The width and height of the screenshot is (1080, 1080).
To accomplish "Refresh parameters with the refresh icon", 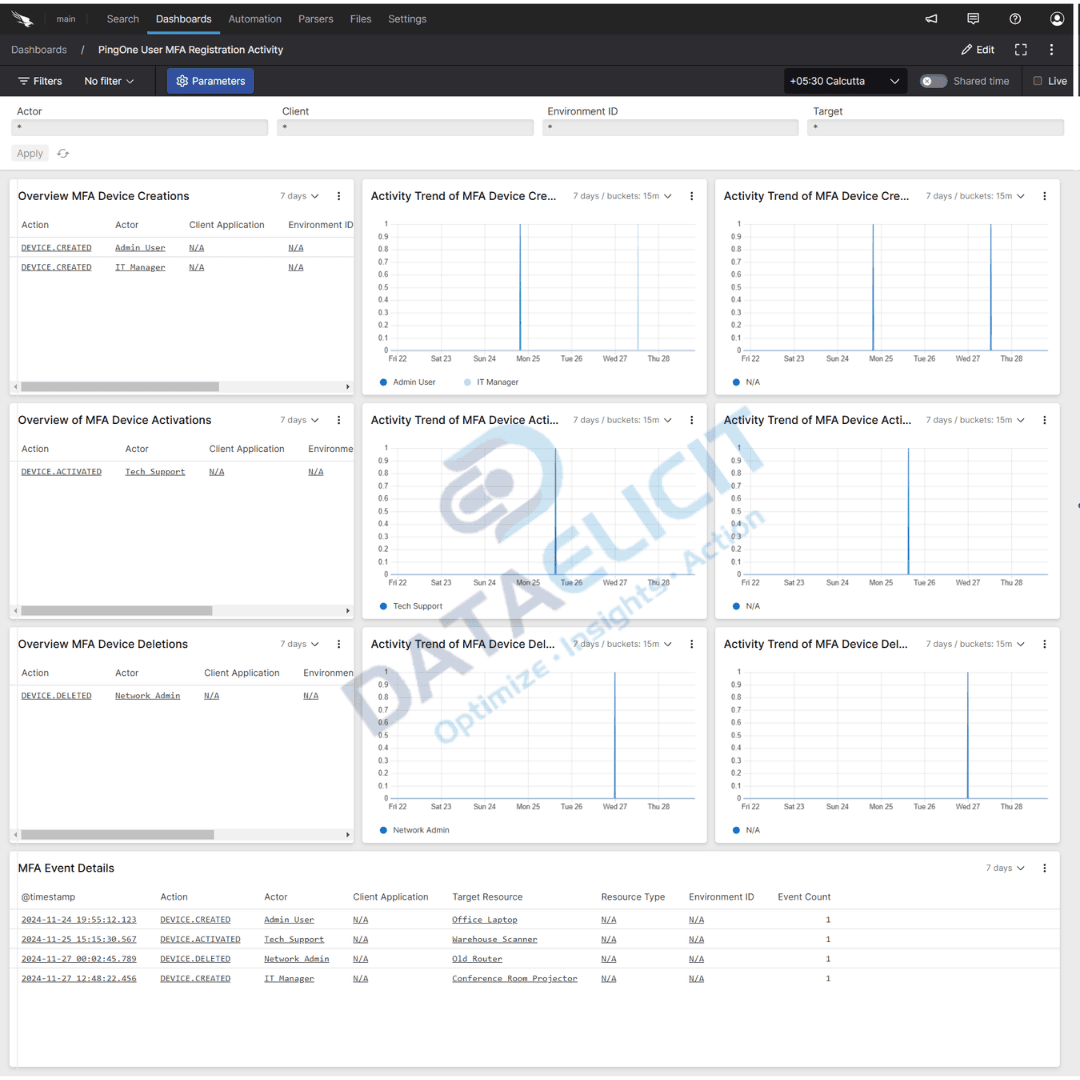I will [62, 153].
